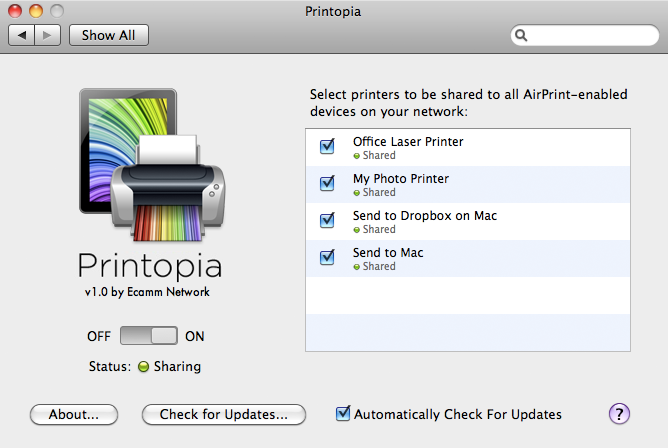Image resolution: width=668 pixels, height=448 pixels.
Task: Open help with the question mark button
Action: pyautogui.click(x=619, y=414)
